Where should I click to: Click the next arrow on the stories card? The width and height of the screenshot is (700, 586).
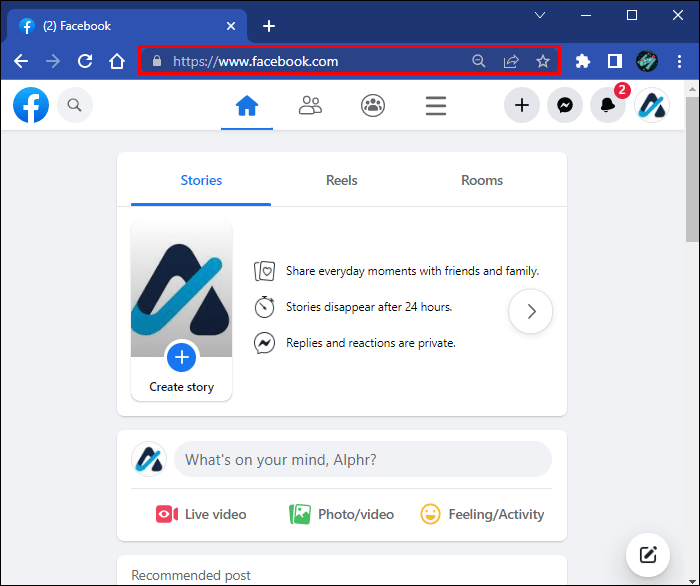pos(530,312)
